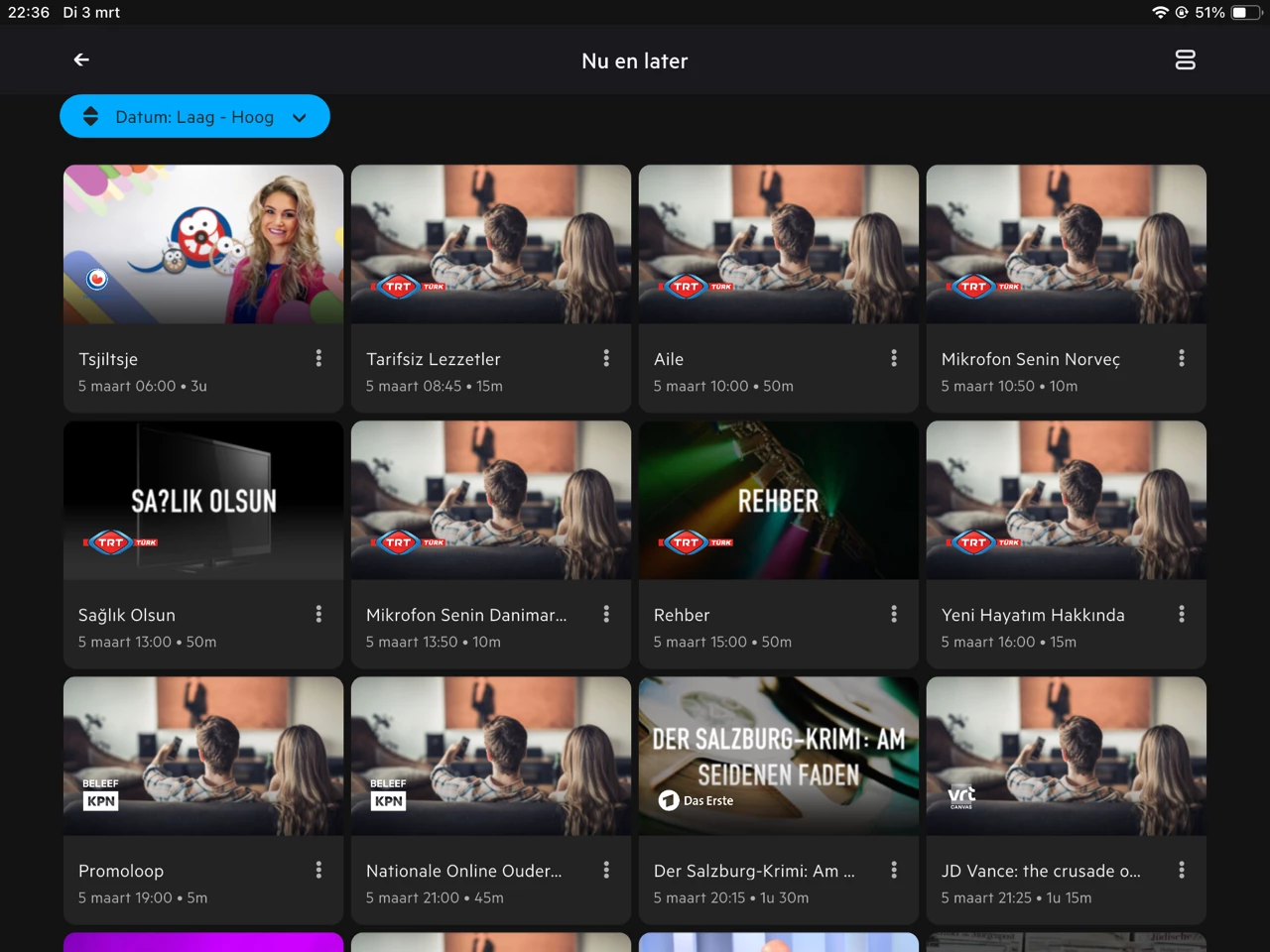Viewport: 1270px width, 952px height.
Task: Open more options for Der Salzburg-Krimi
Action: 894,870
